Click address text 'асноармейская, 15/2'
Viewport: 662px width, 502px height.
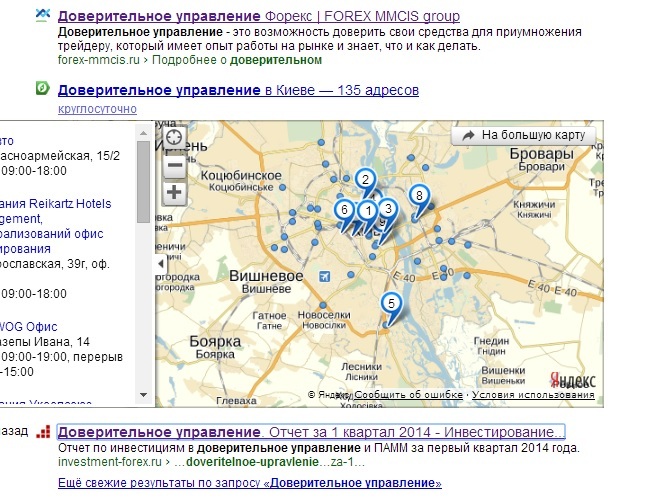pos(60,156)
